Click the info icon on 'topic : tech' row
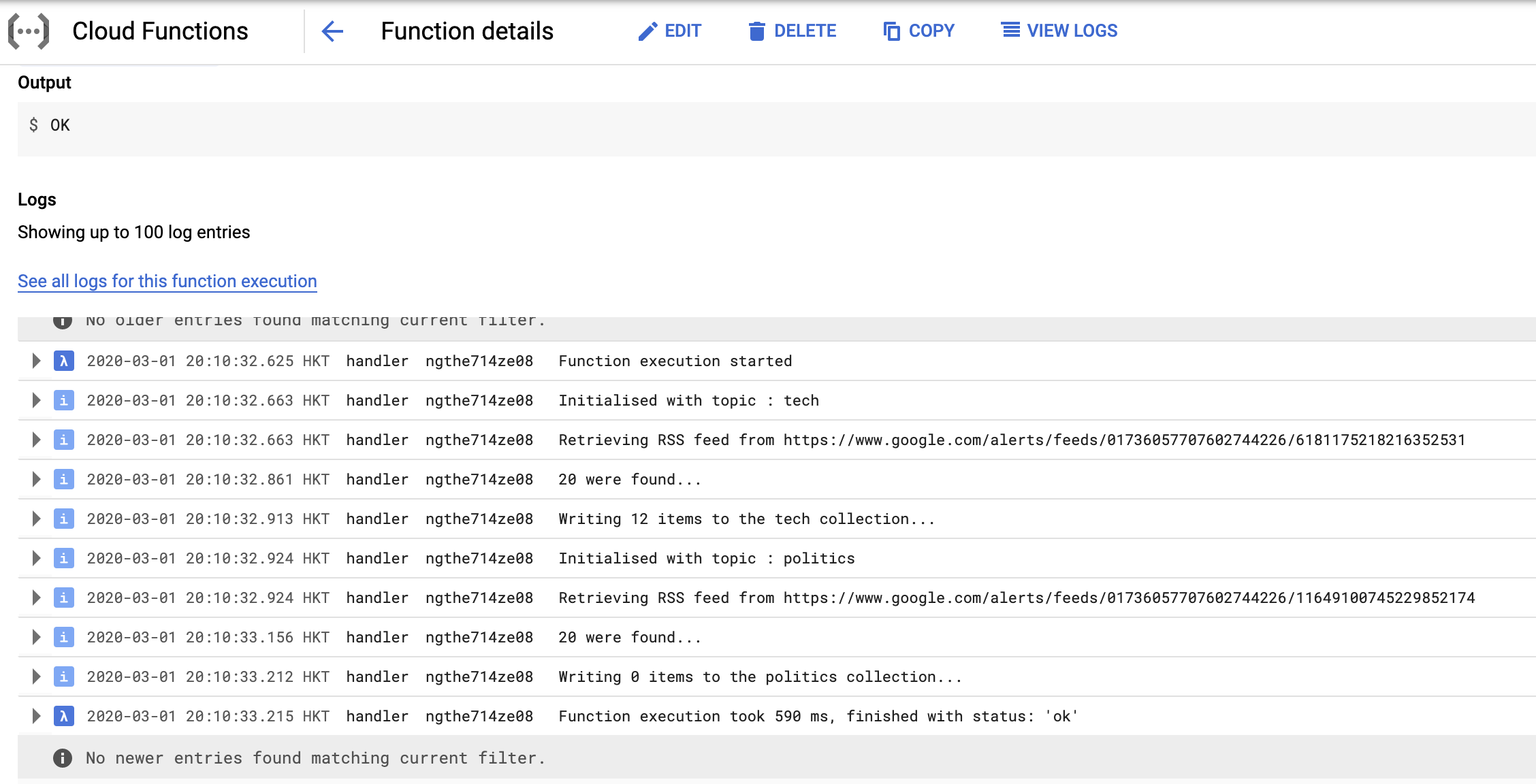The image size is (1536, 784). pyautogui.click(x=63, y=400)
